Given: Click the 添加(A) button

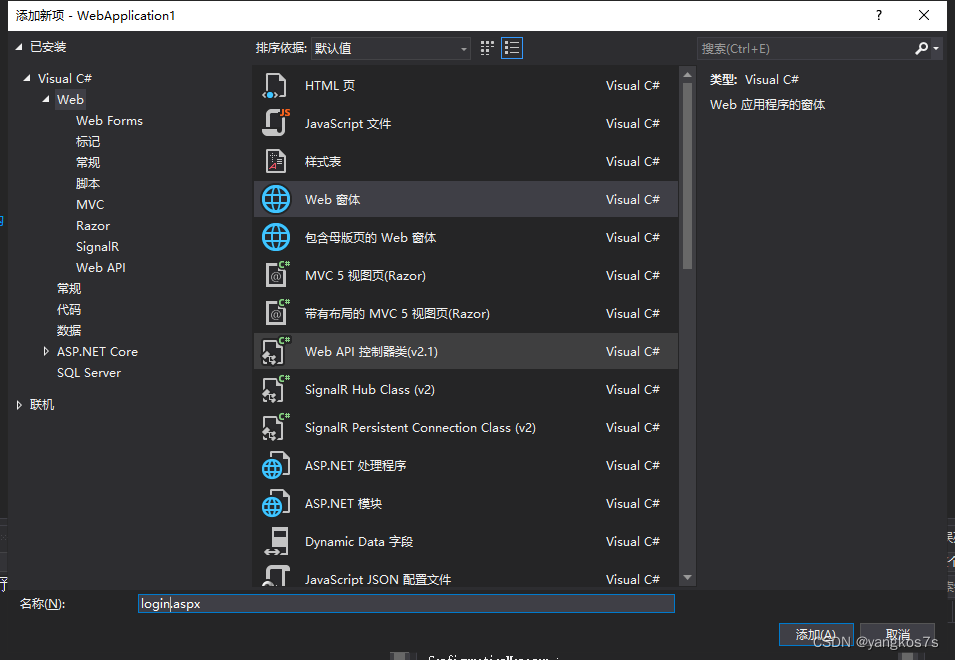Looking at the screenshot, I should point(815,634).
